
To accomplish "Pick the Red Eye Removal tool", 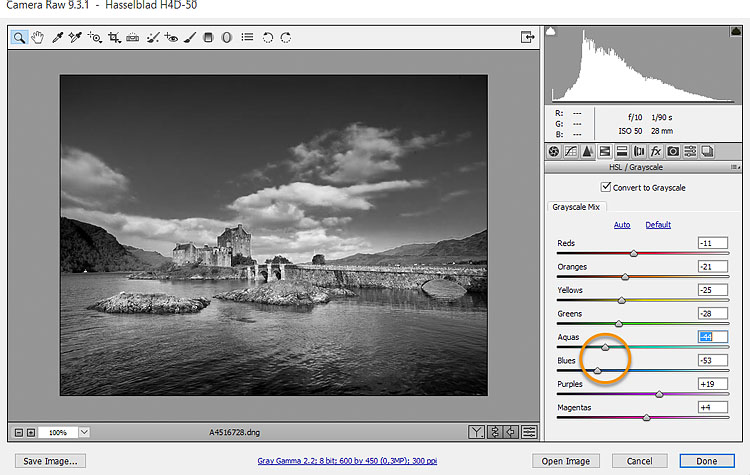I will pos(171,38).
